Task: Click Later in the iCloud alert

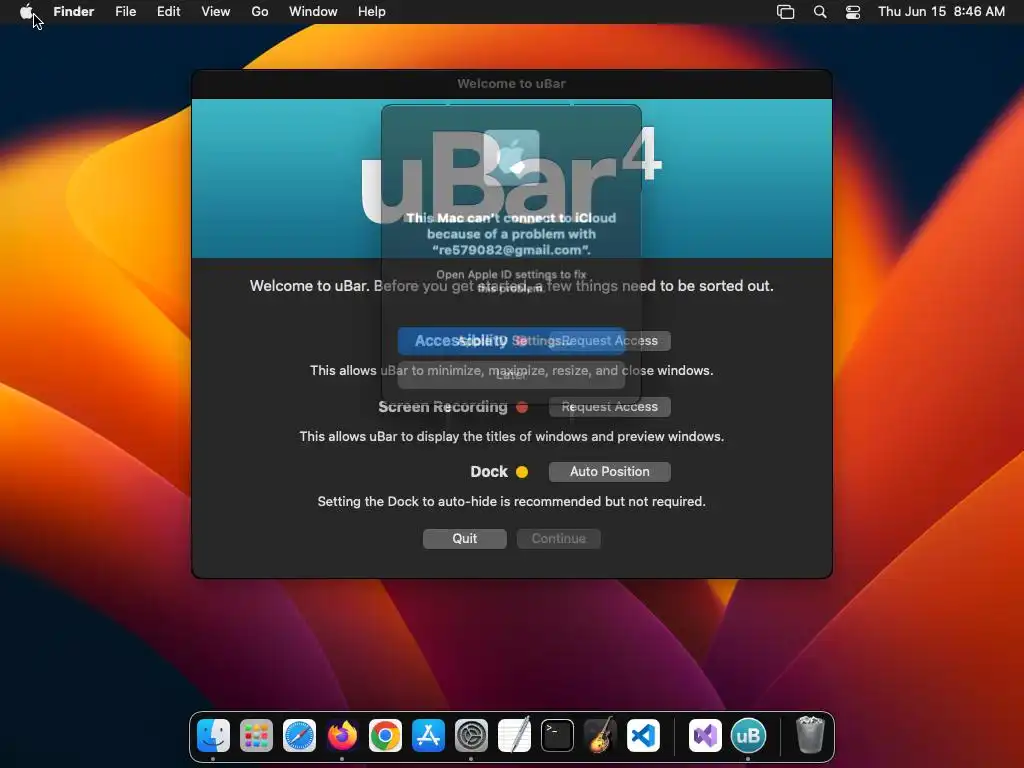Action: click(511, 375)
